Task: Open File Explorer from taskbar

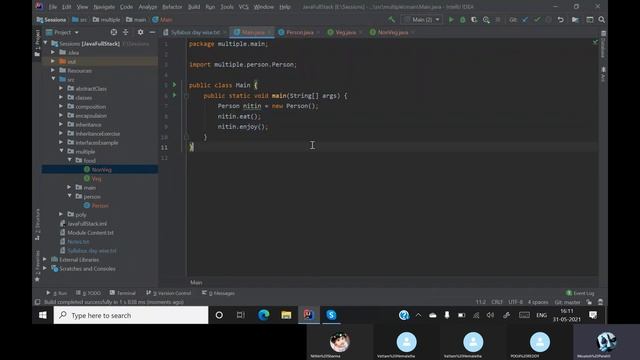Action: tap(286, 315)
